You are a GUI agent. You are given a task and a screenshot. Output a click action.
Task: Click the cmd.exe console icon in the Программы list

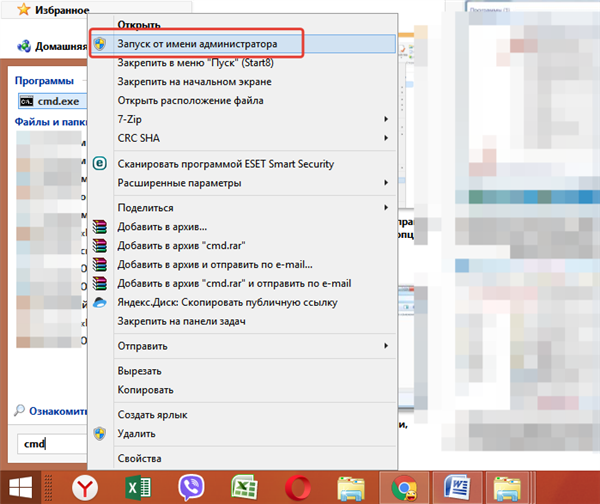pos(26,101)
